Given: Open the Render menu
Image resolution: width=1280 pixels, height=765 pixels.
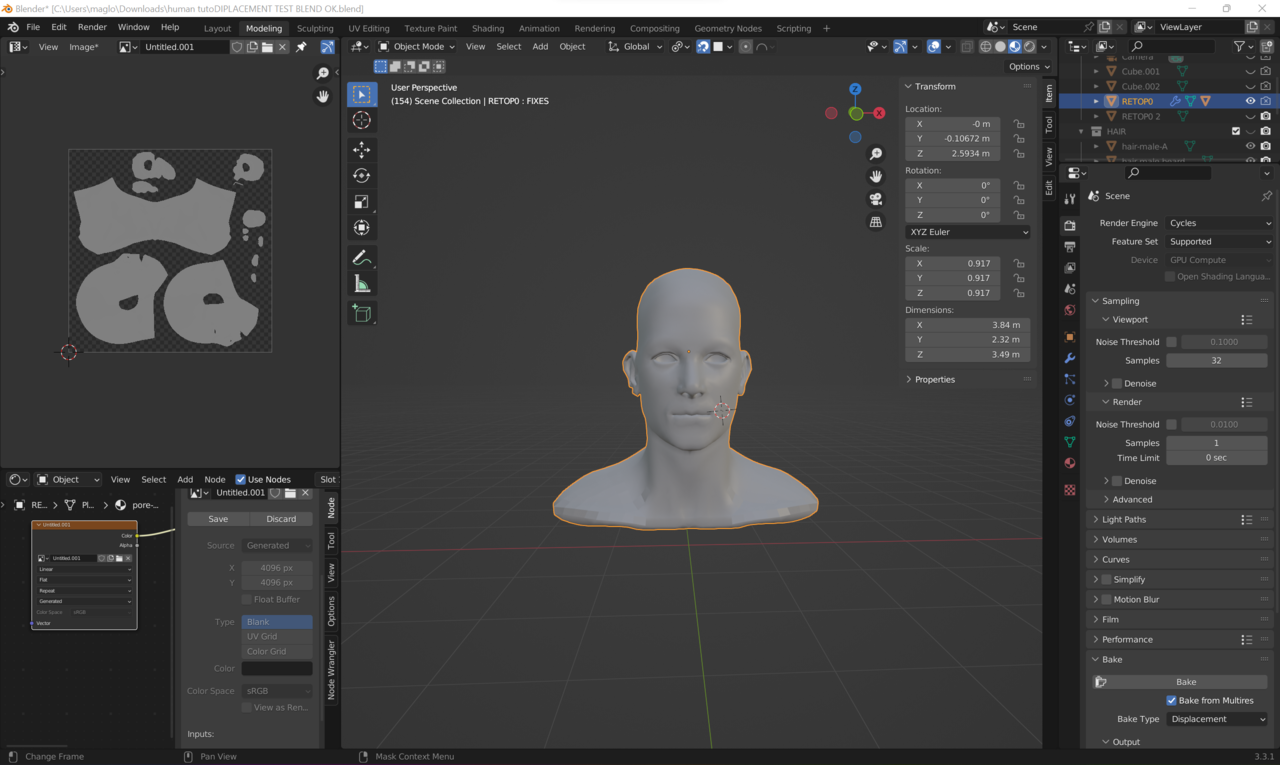Looking at the screenshot, I should (x=92, y=27).
